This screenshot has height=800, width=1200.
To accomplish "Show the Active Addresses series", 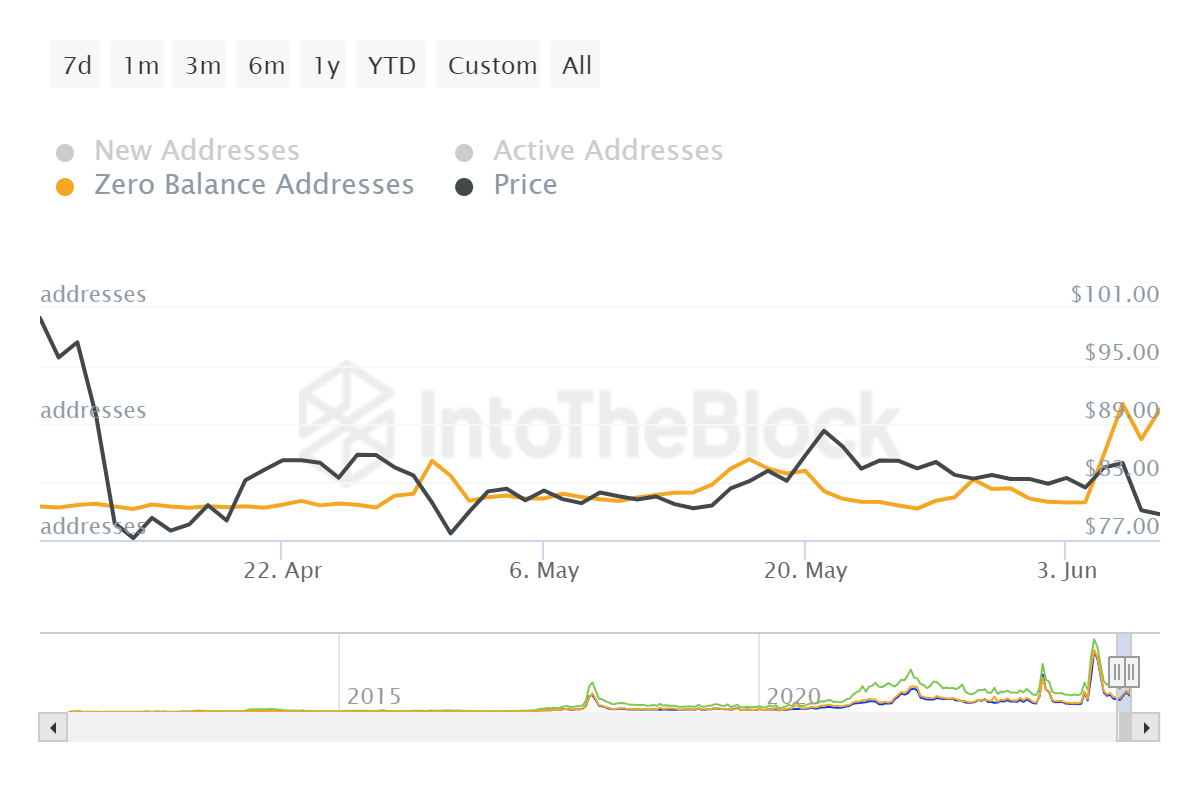I will tap(608, 150).
